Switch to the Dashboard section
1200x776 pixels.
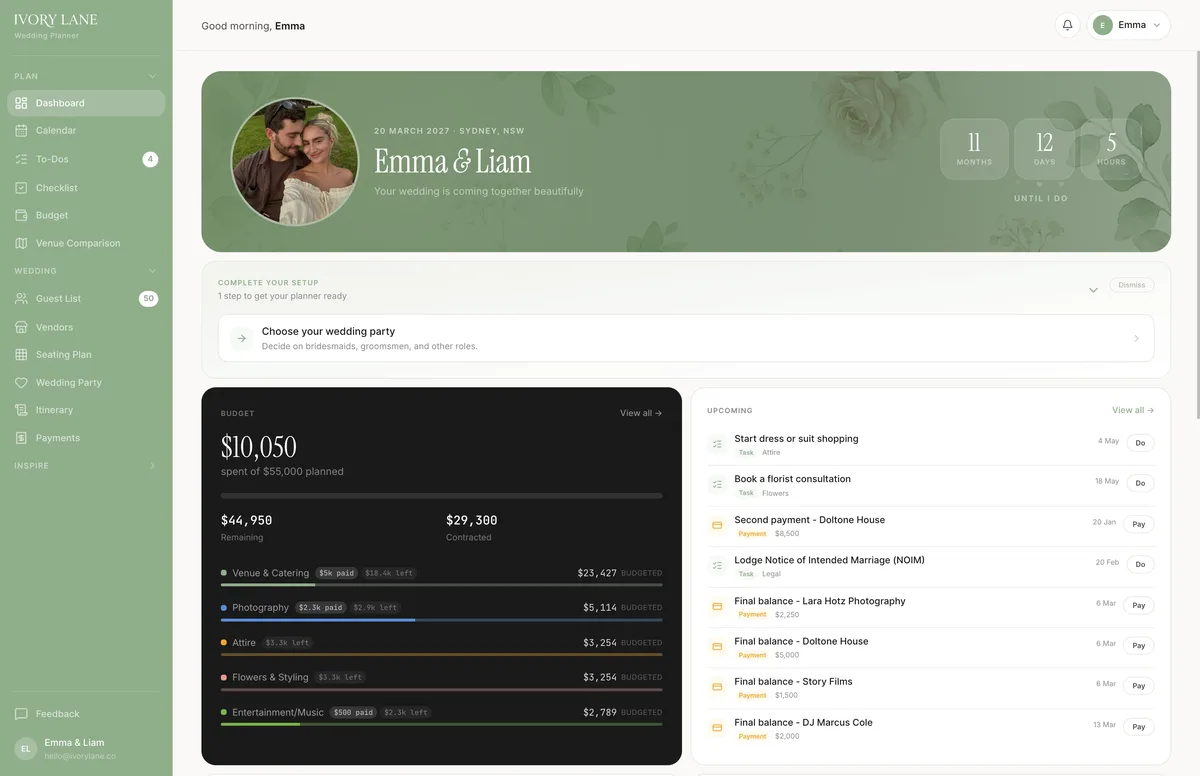pyautogui.click(x=22, y=102)
